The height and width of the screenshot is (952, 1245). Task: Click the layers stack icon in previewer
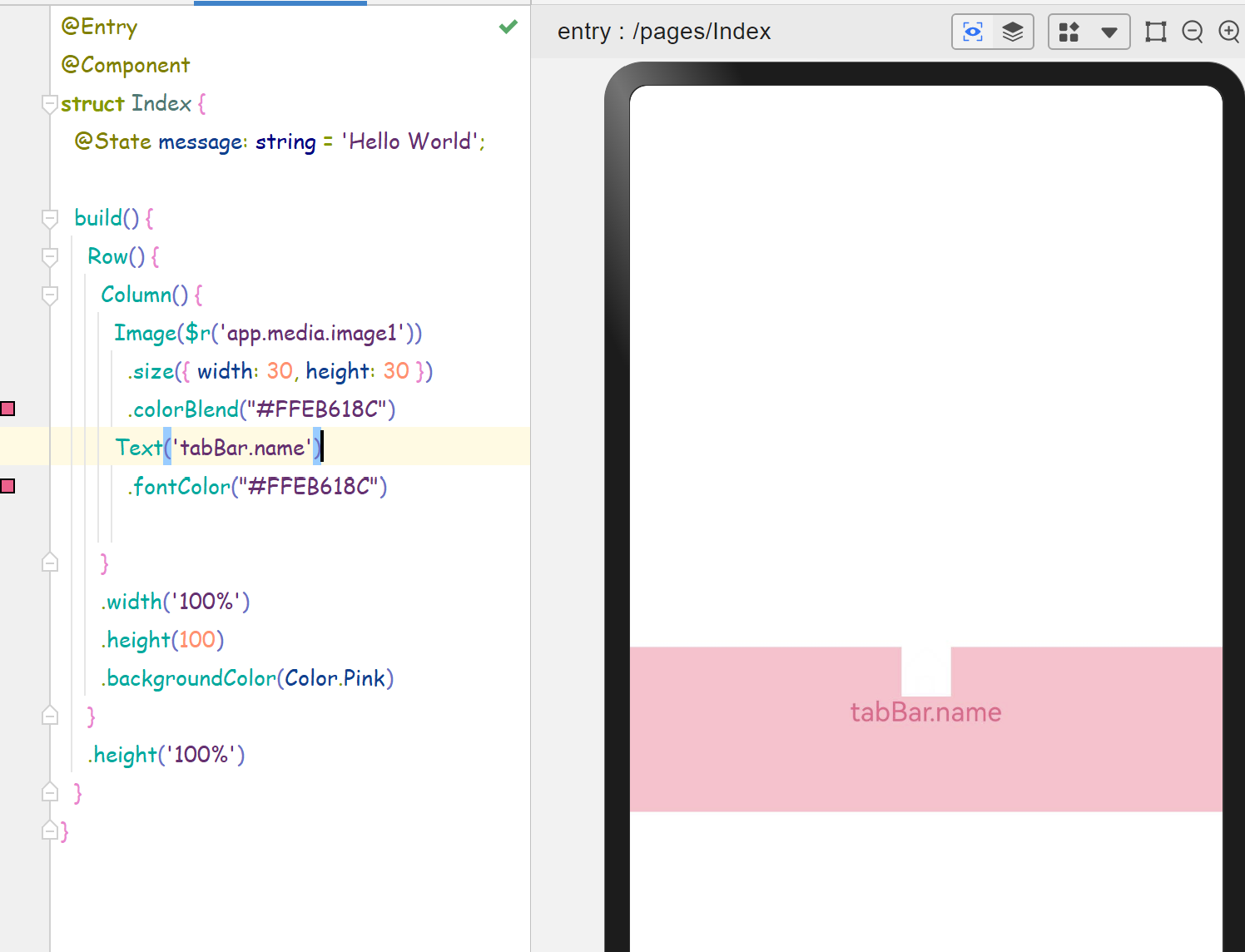coord(1012,32)
